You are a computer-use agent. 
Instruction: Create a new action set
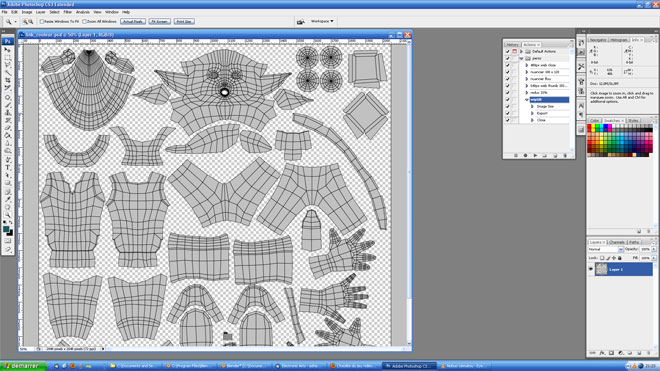coord(545,155)
